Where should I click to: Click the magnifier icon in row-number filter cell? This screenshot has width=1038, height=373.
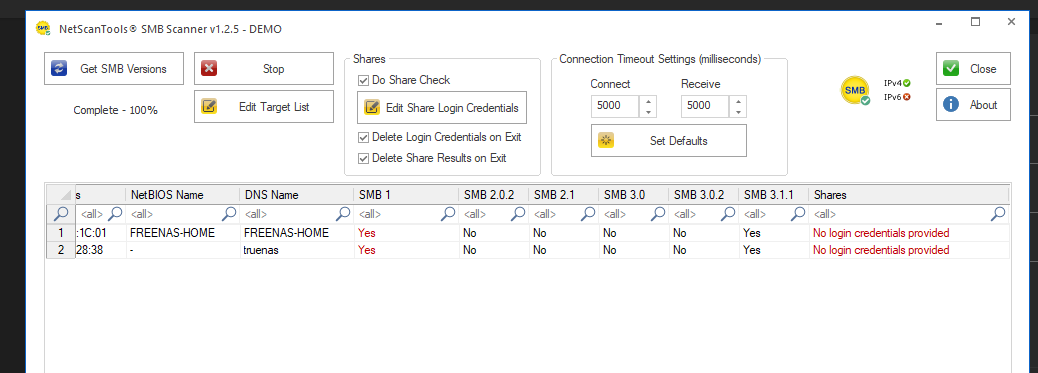click(61, 213)
